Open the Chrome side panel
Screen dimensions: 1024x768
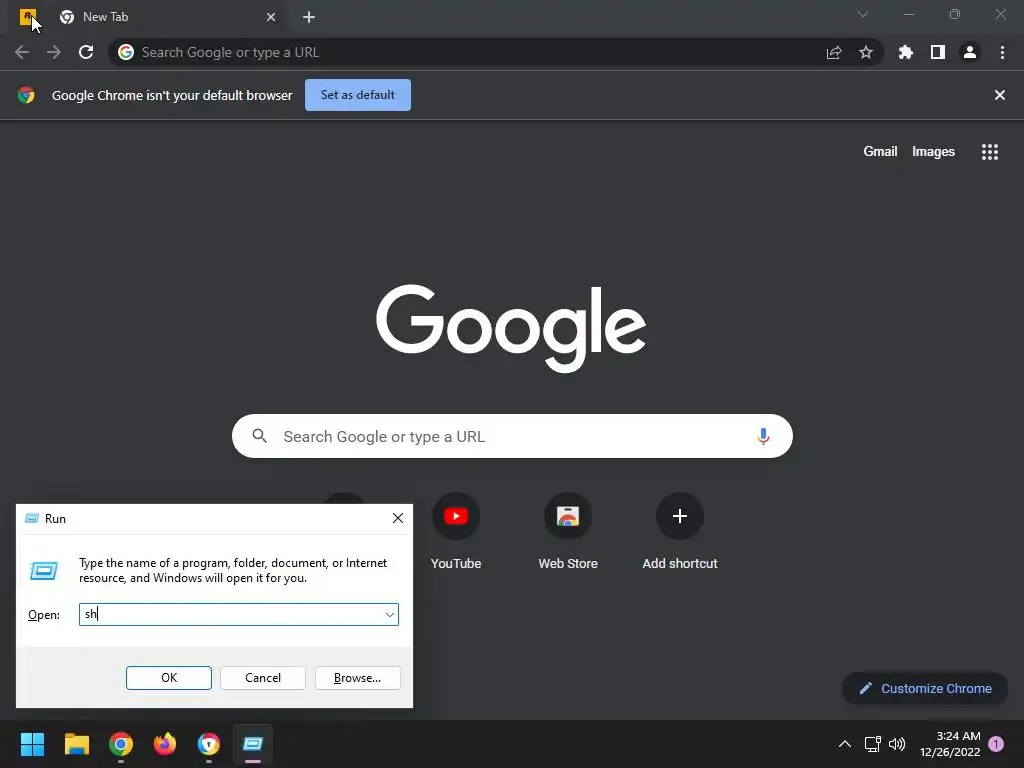tap(938, 52)
